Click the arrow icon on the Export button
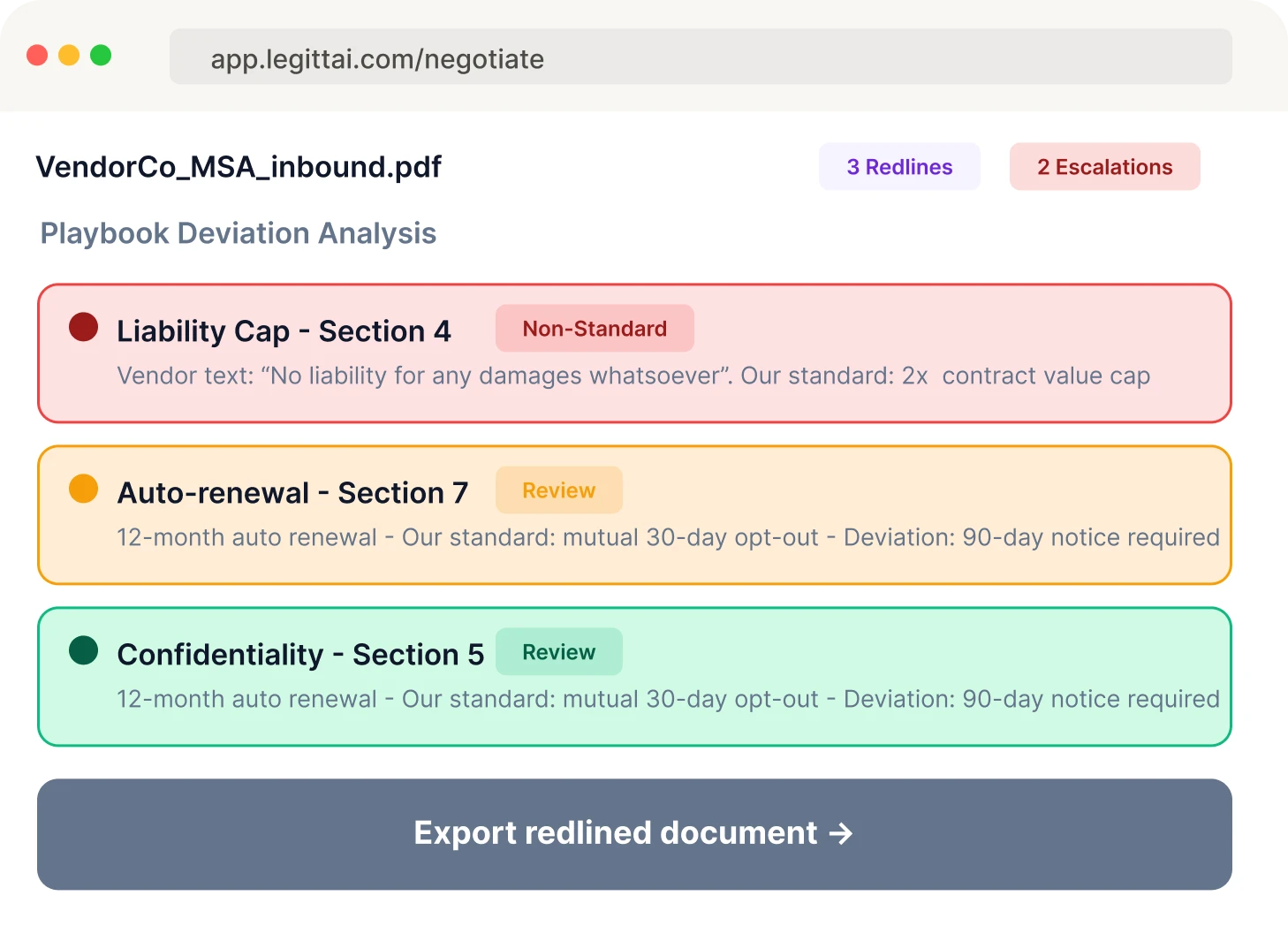The height and width of the screenshot is (949, 1288). tap(841, 833)
